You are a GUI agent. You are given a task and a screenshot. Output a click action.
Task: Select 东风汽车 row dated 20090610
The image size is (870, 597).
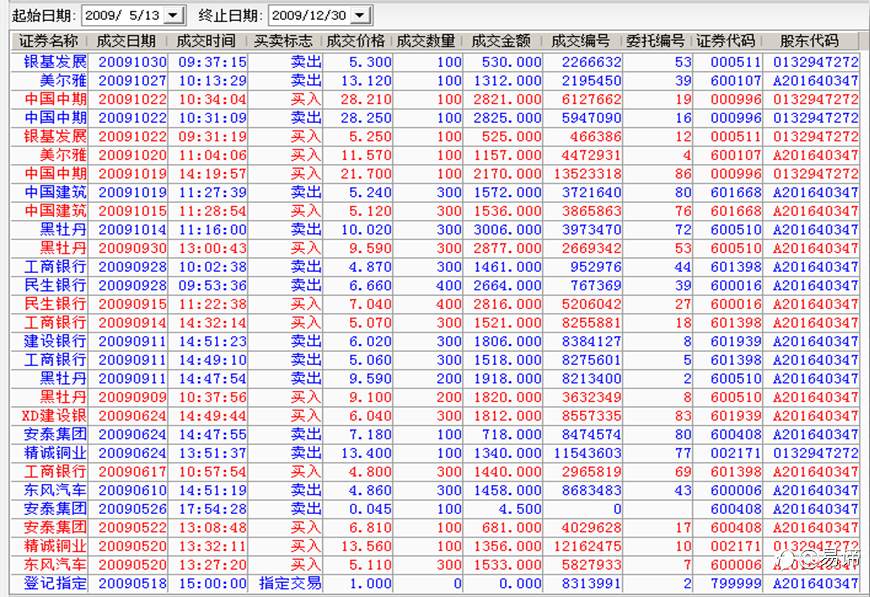pos(435,490)
